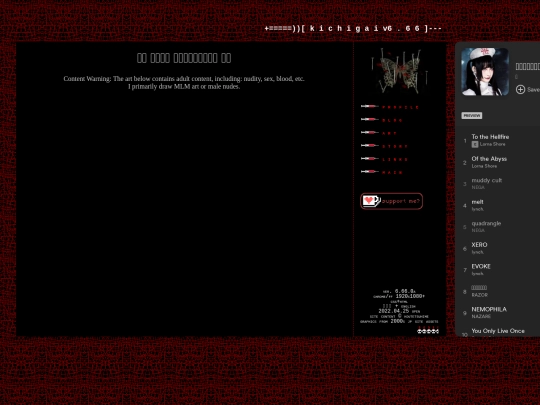540x405 pixels.
Task: Click the 'Content Warning' paragraph text
Action: (x=184, y=83)
